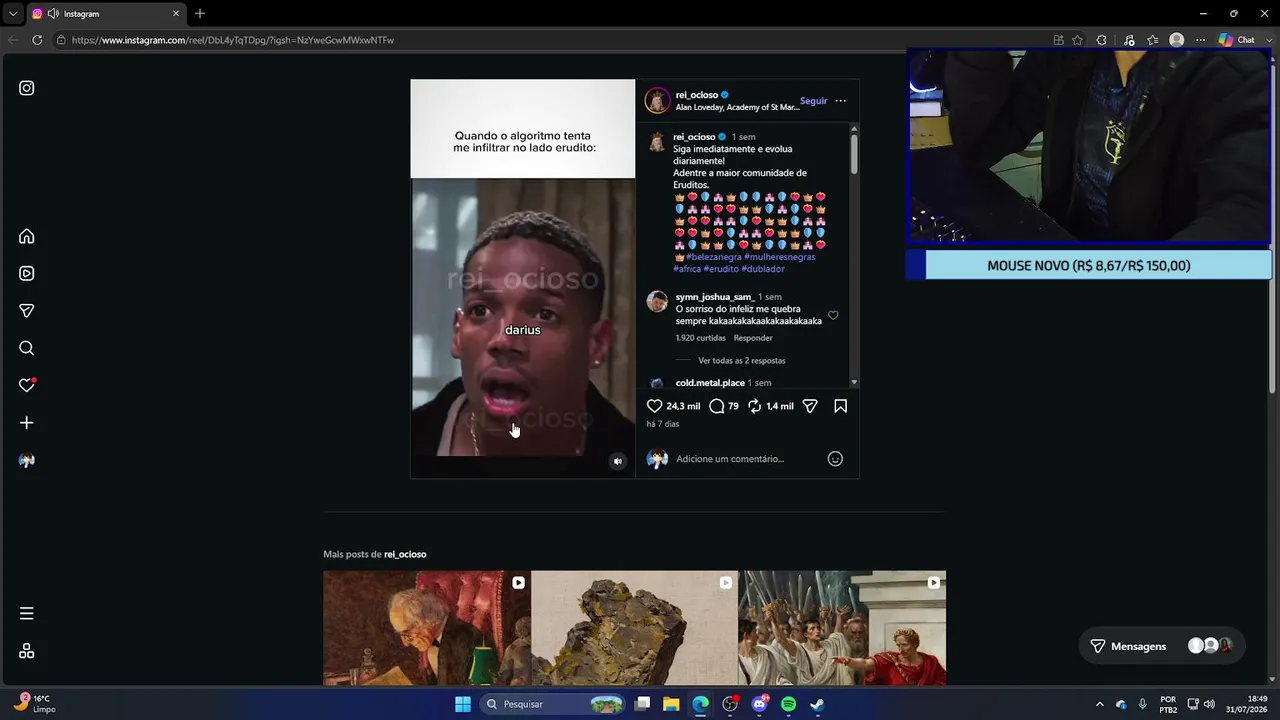Open the #mulheresnegras hashtag

[780, 257]
